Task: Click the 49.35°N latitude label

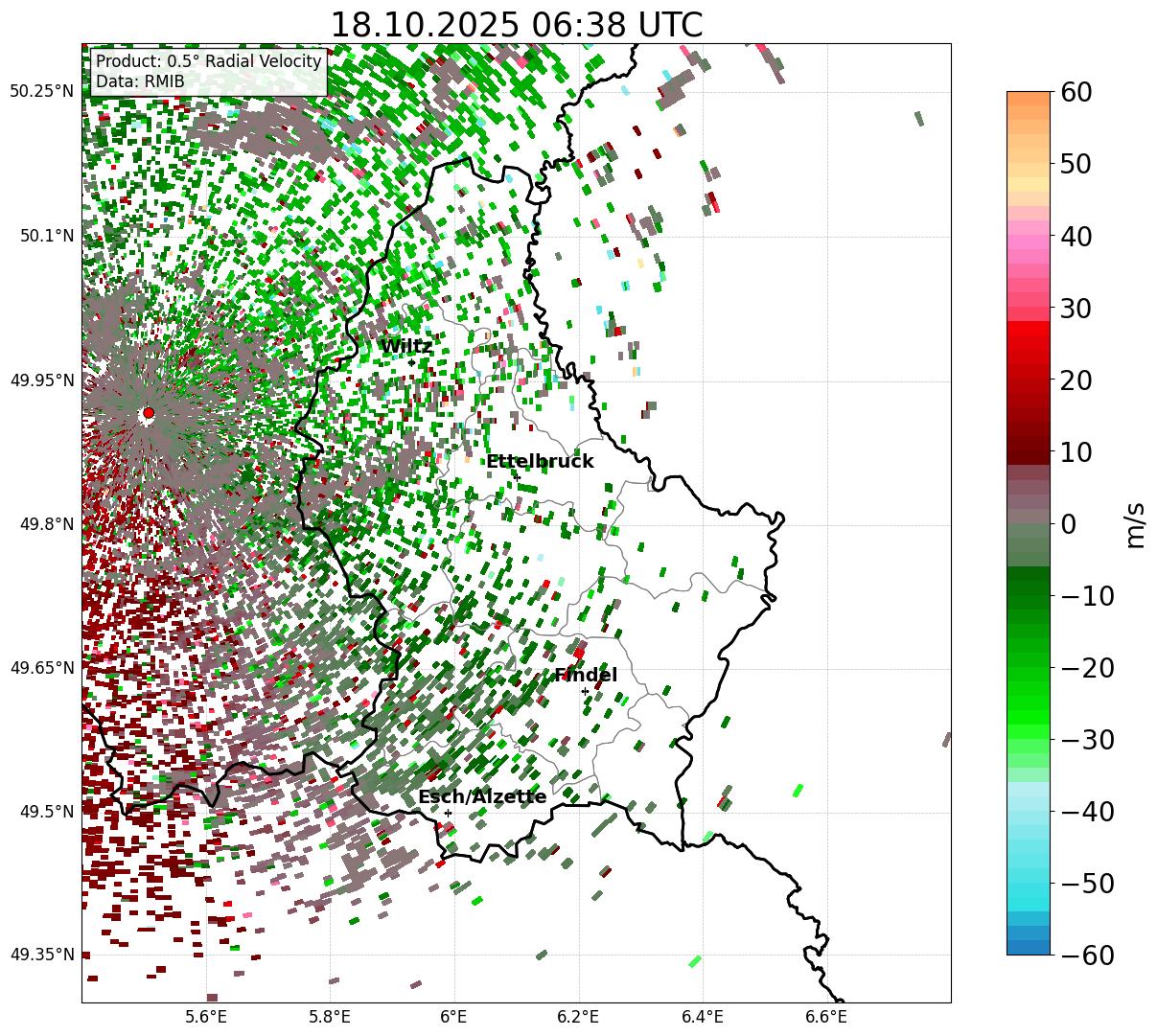Action: point(41,955)
